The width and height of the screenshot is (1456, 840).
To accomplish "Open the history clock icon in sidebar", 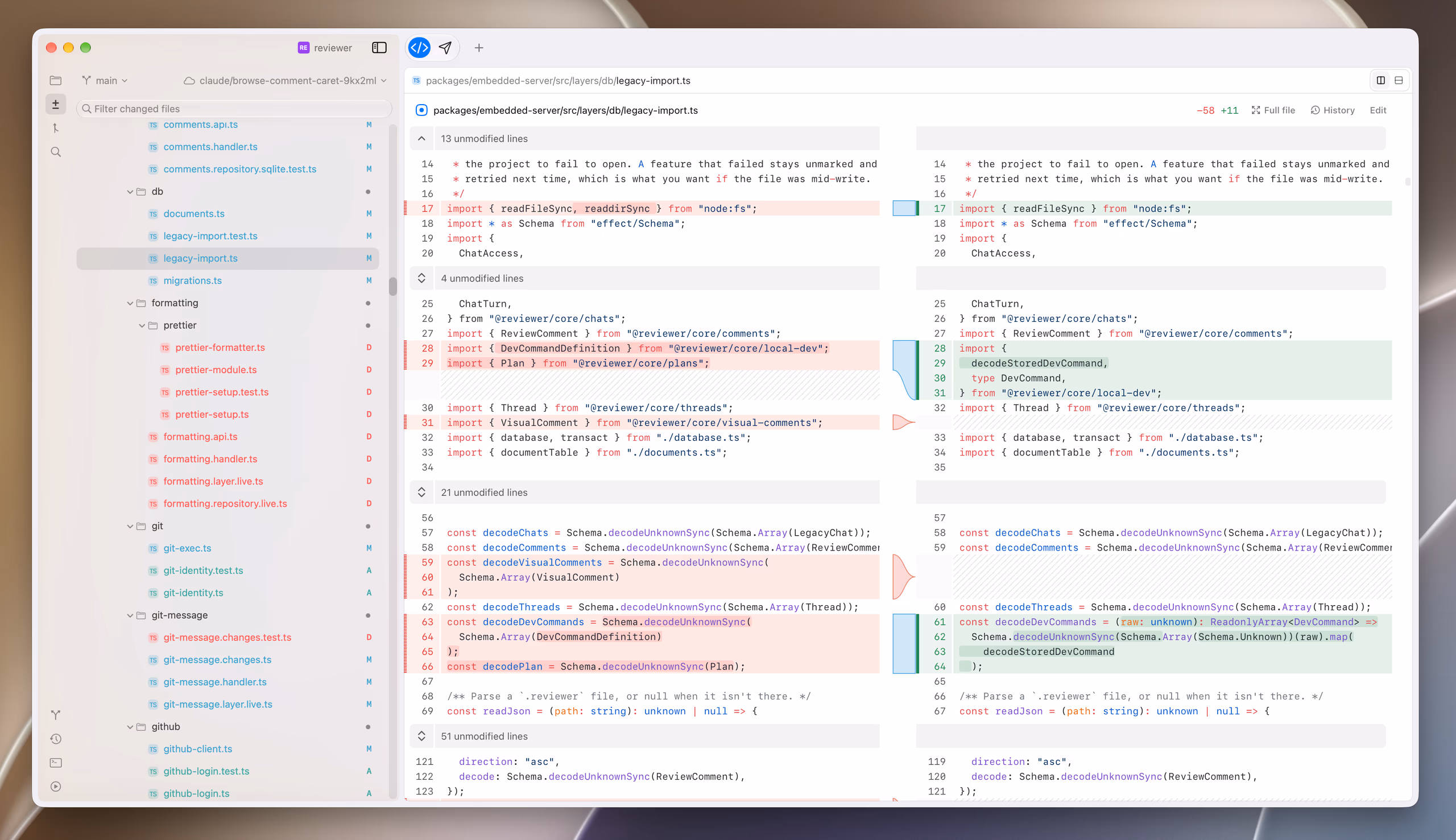I will click(55, 738).
